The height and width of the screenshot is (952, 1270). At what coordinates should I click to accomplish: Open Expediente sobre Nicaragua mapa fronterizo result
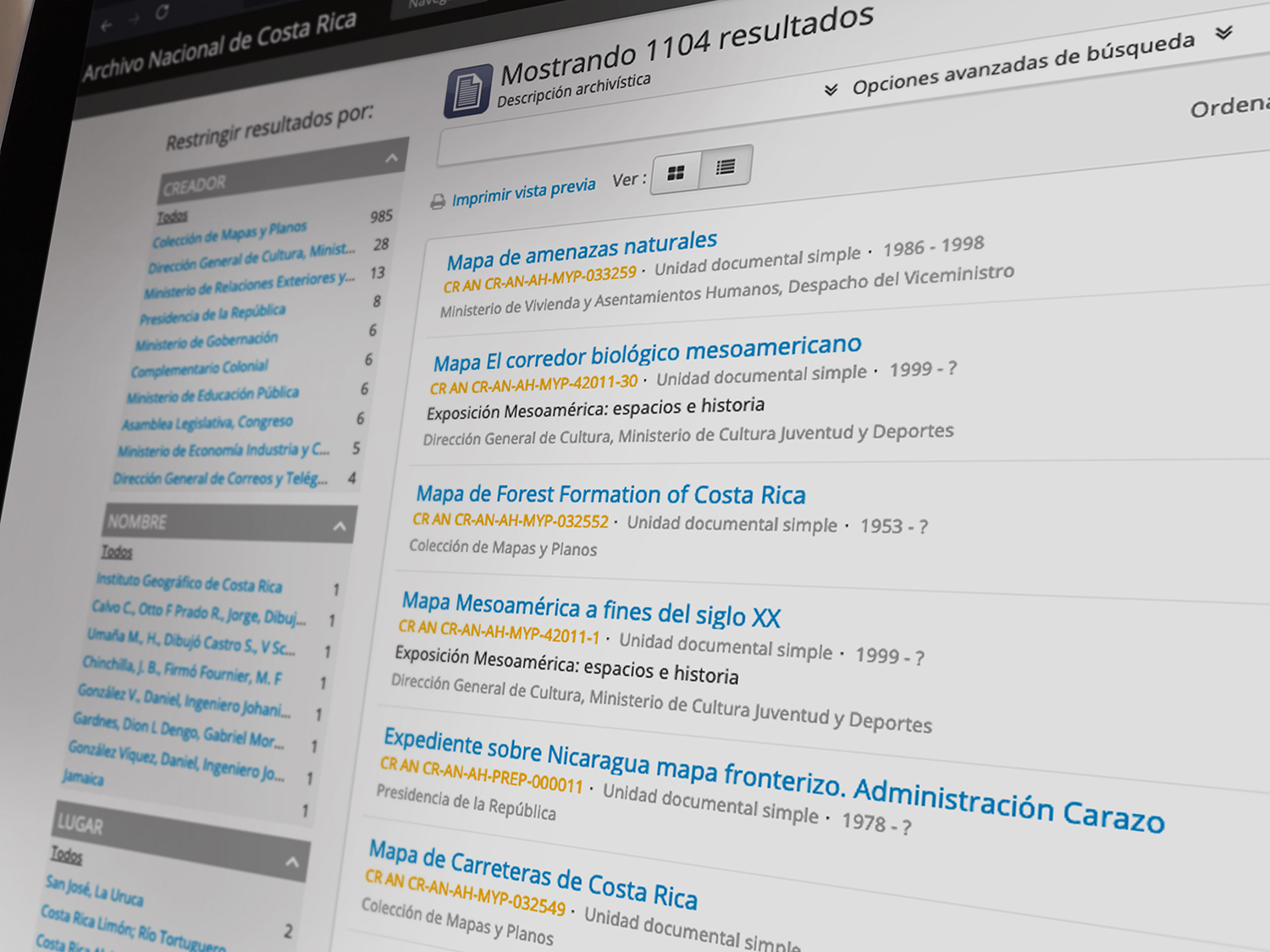click(773, 779)
